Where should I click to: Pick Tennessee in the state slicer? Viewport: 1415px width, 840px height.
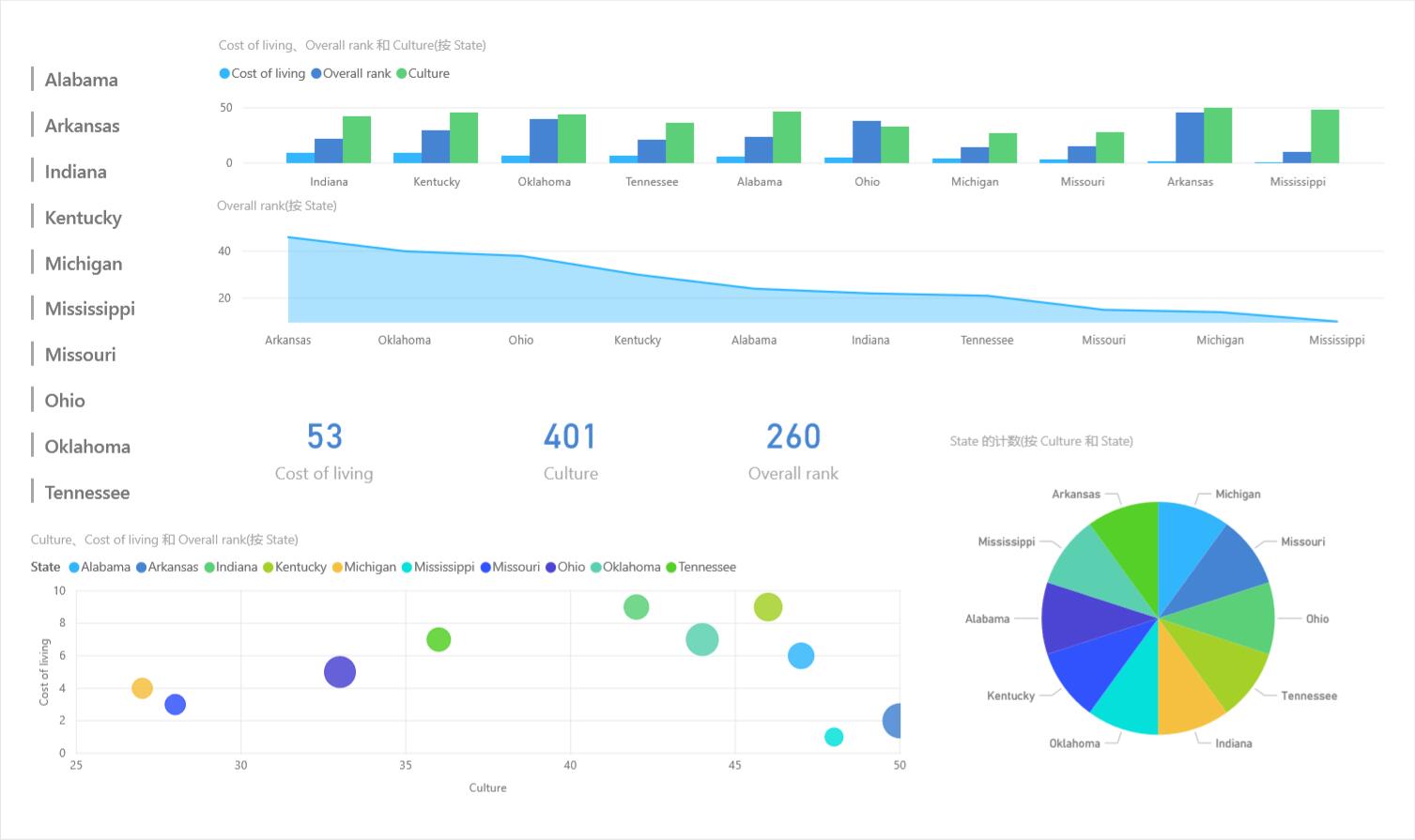point(87,493)
